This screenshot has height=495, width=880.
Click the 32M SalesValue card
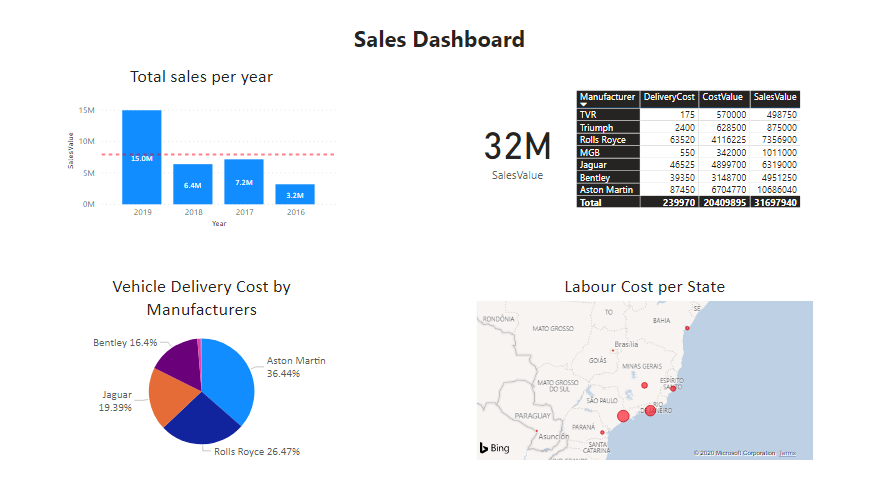(x=517, y=154)
